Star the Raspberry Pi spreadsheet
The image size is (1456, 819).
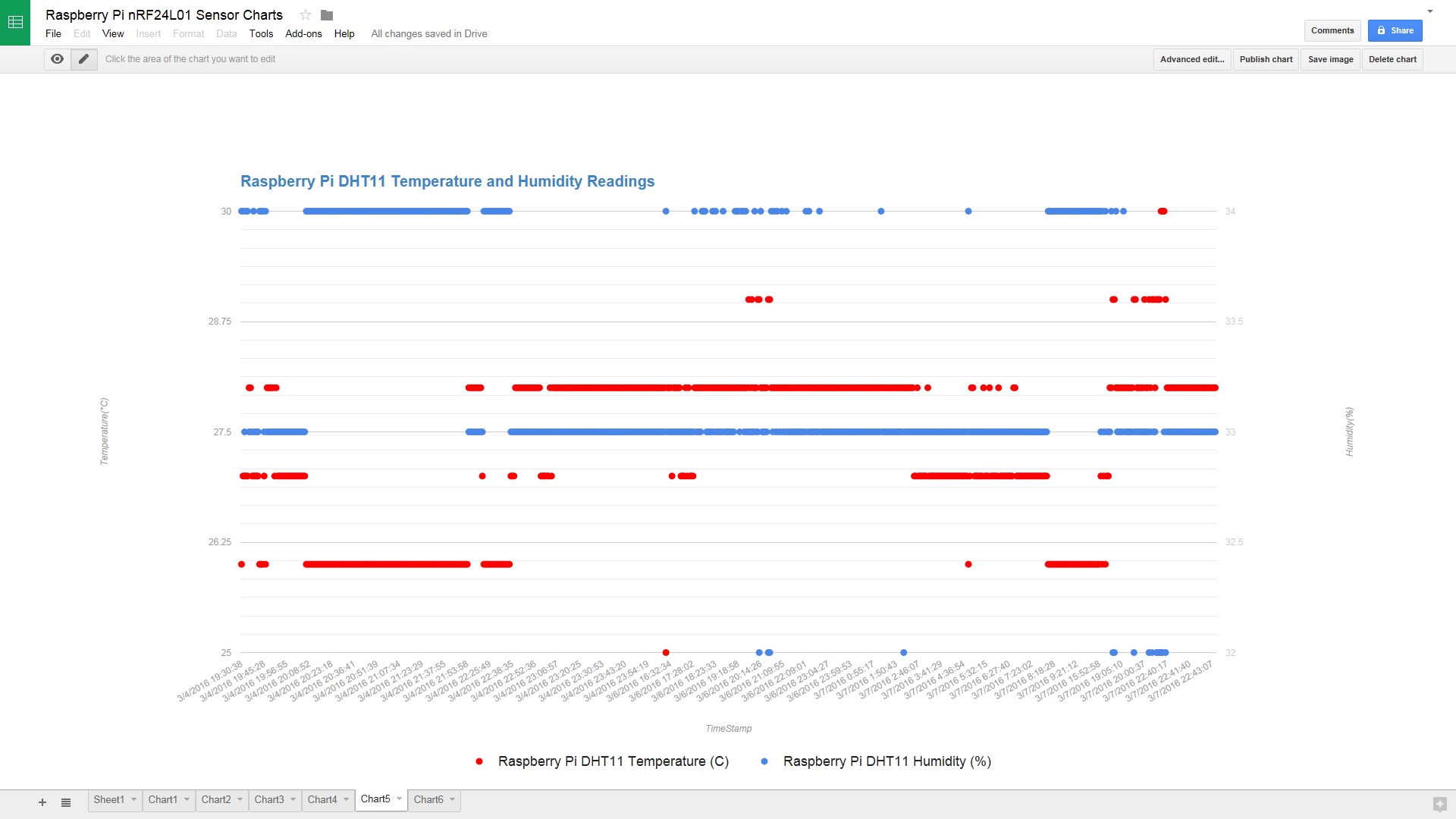(x=305, y=15)
